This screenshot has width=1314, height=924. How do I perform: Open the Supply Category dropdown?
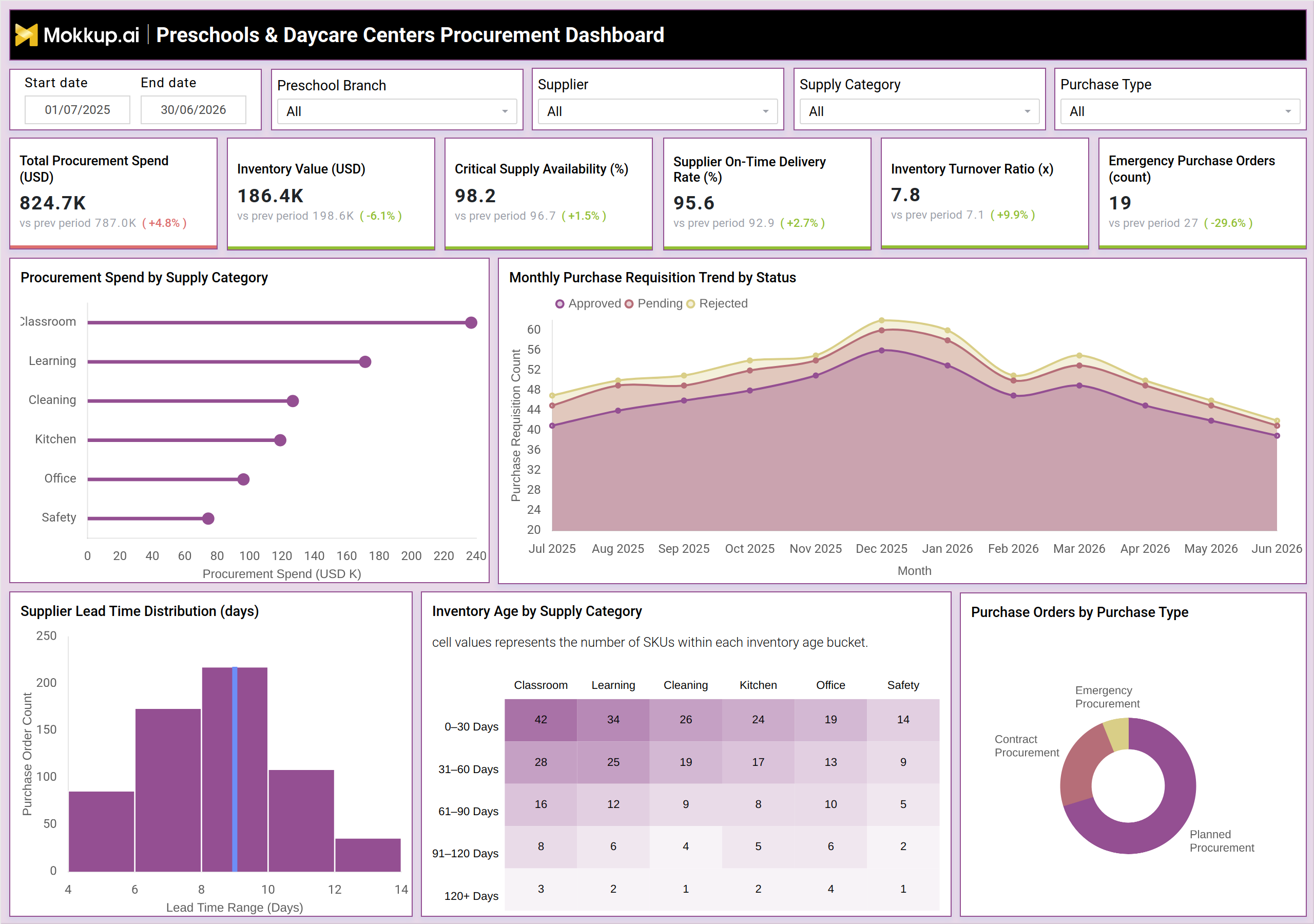coord(919,111)
